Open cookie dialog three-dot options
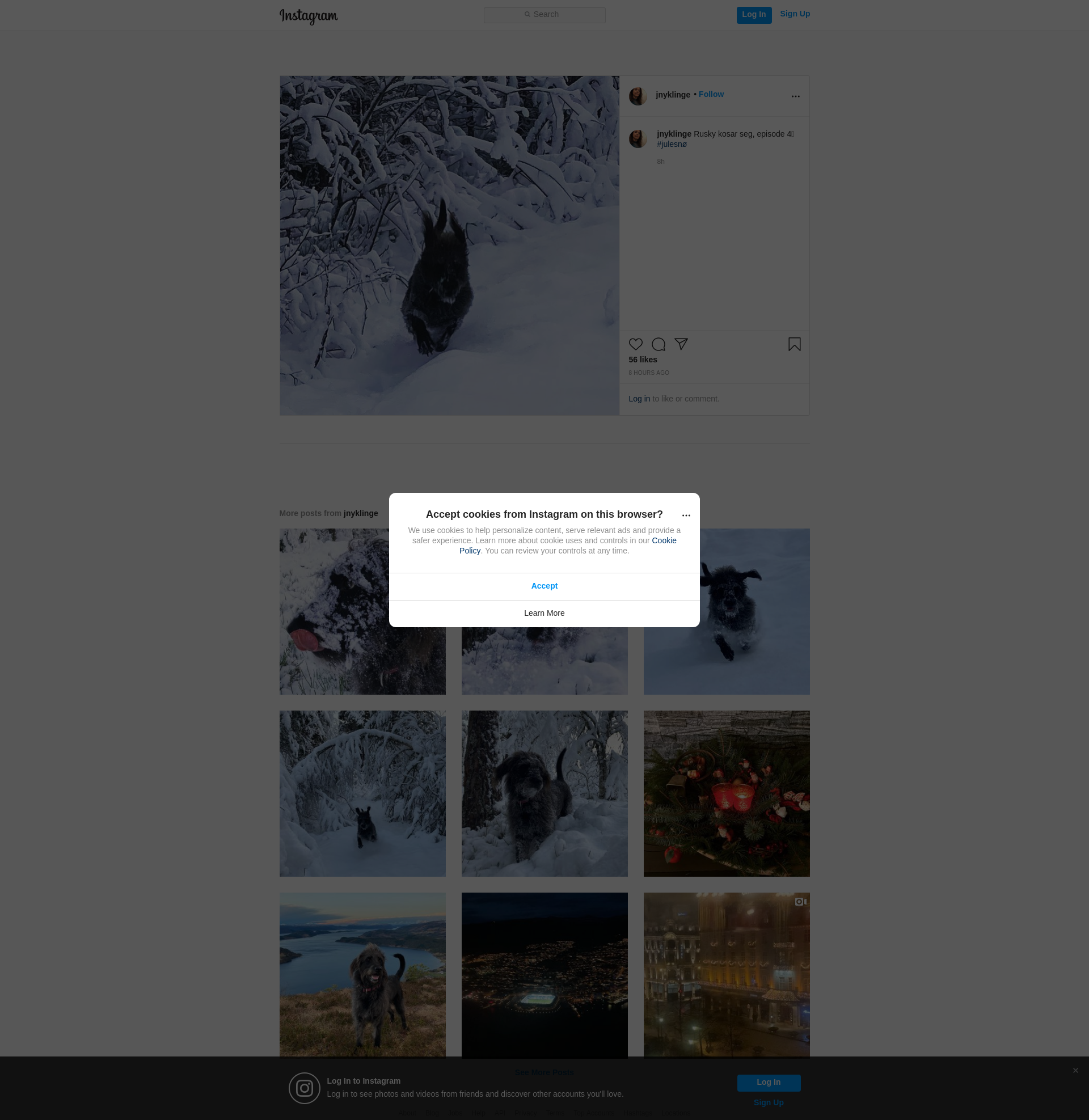Image resolution: width=1089 pixels, height=1120 pixels. pos(686,515)
